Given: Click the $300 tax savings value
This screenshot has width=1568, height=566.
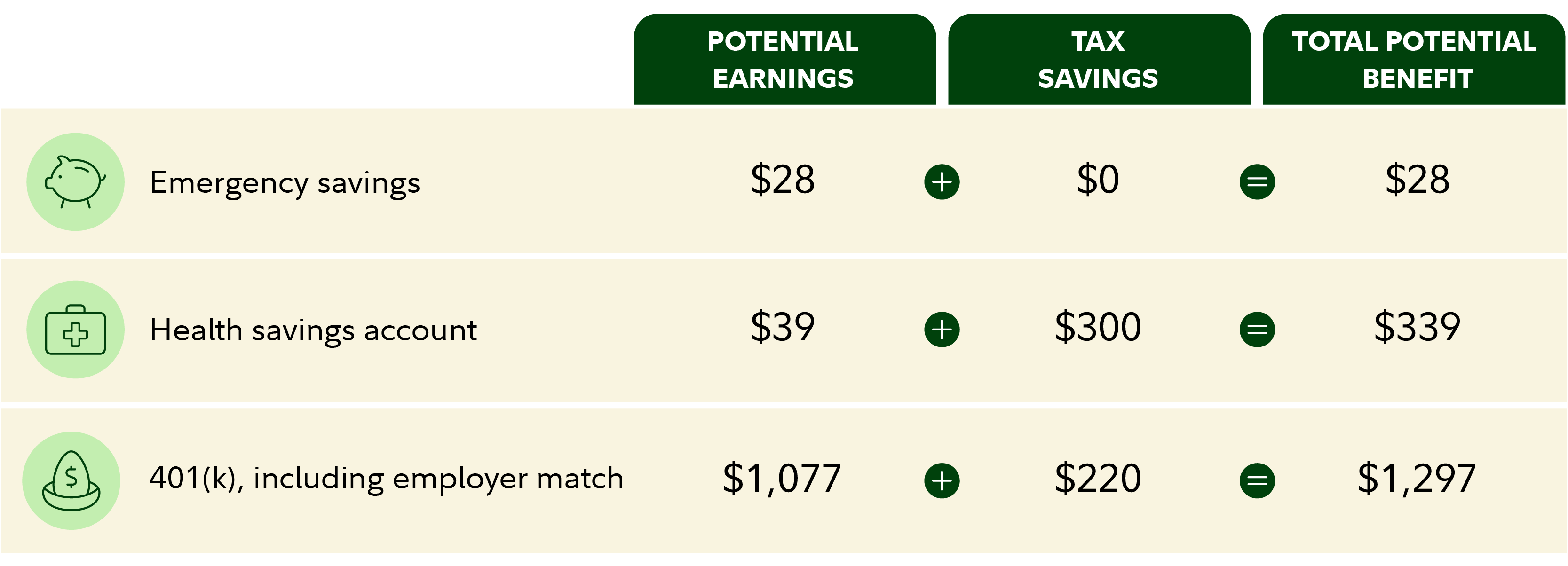Looking at the screenshot, I should point(1098,328).
